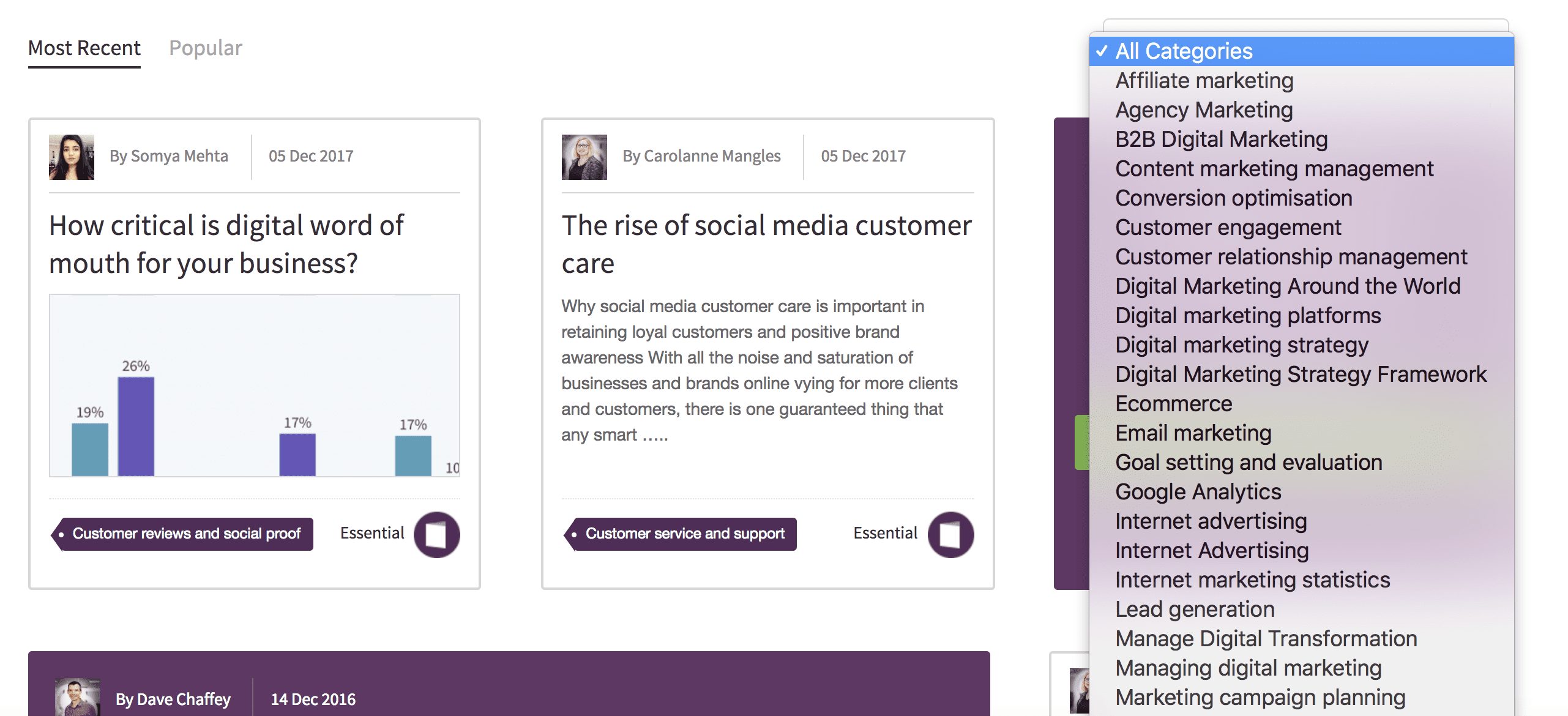Click Essential icon on Somya Mehta's article

[436, 534]
